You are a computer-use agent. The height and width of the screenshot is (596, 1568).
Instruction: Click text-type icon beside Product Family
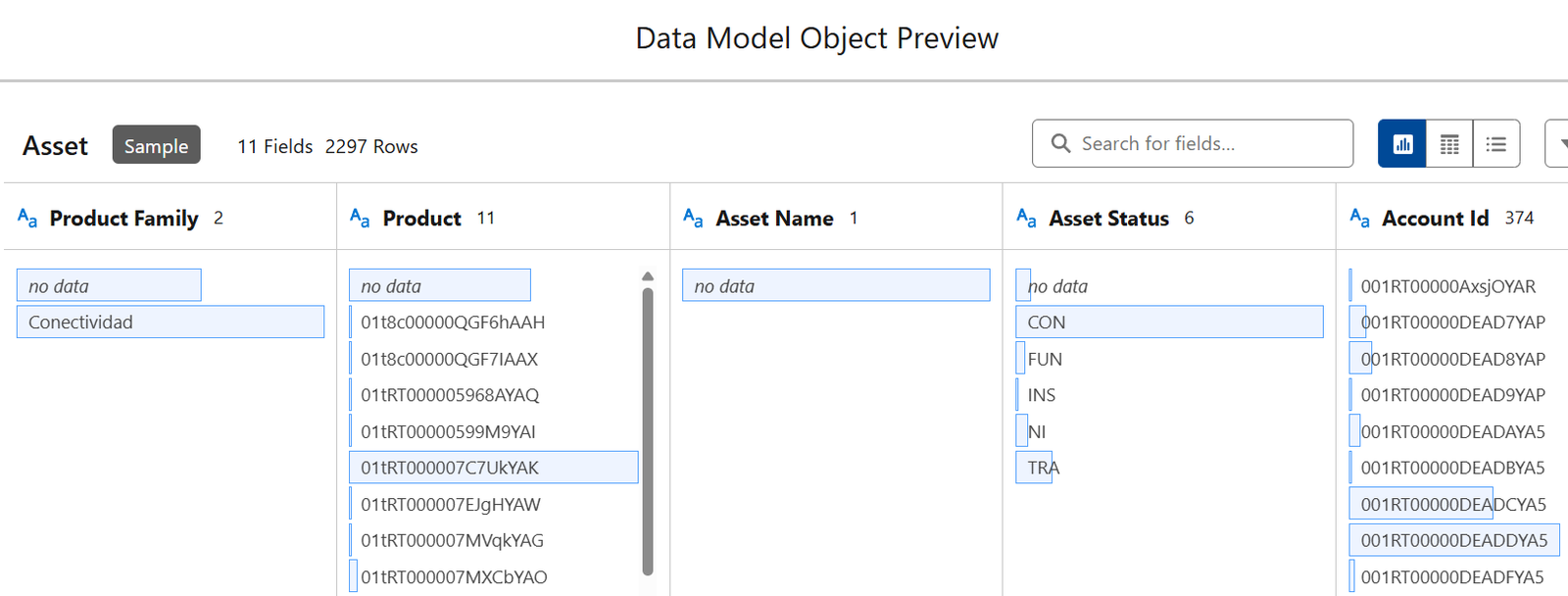pyautogui.click(x=27, y=218)
